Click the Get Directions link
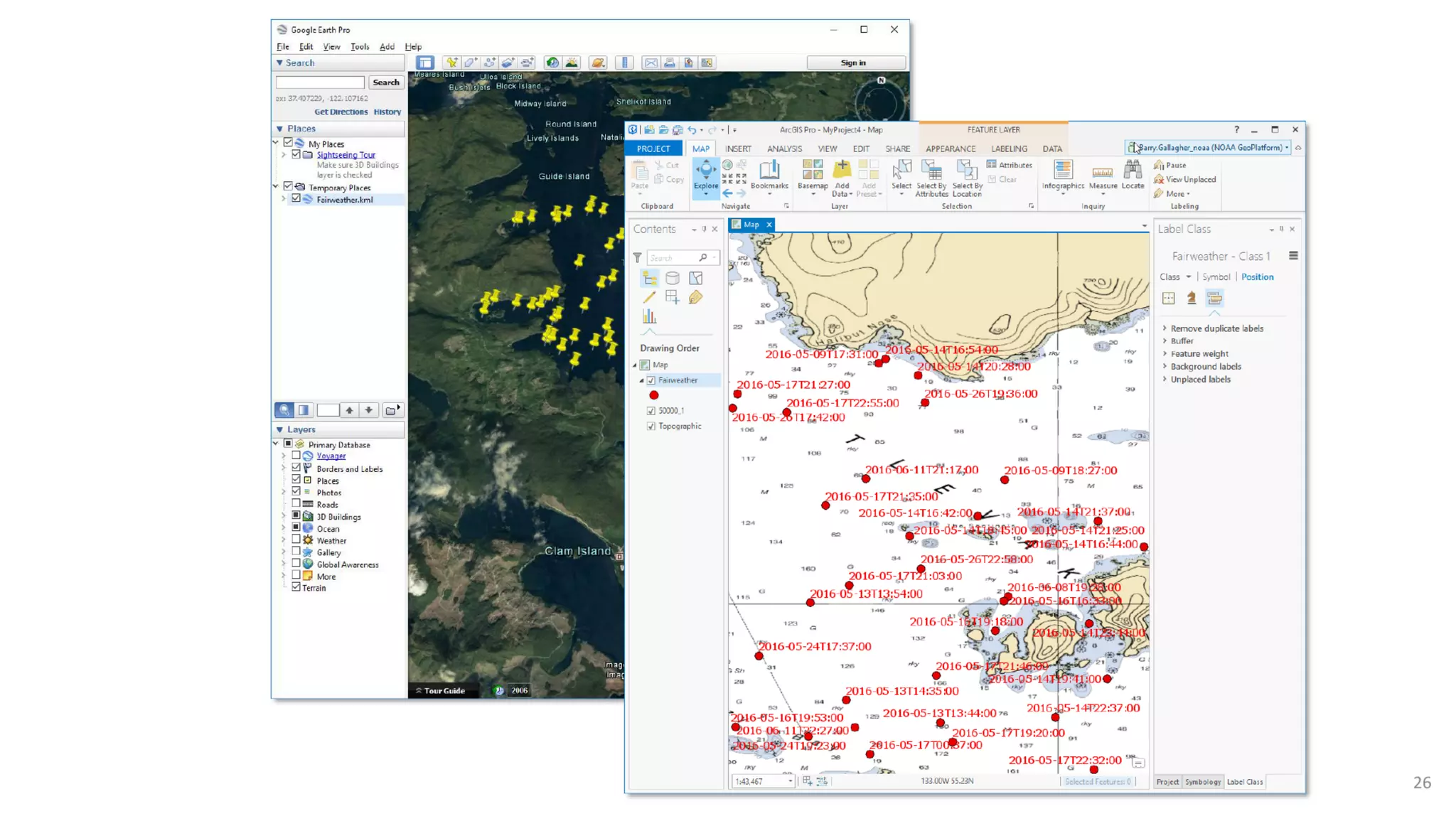The height and width of the screenshot is (821, 1456). click(x=341, y=112)
